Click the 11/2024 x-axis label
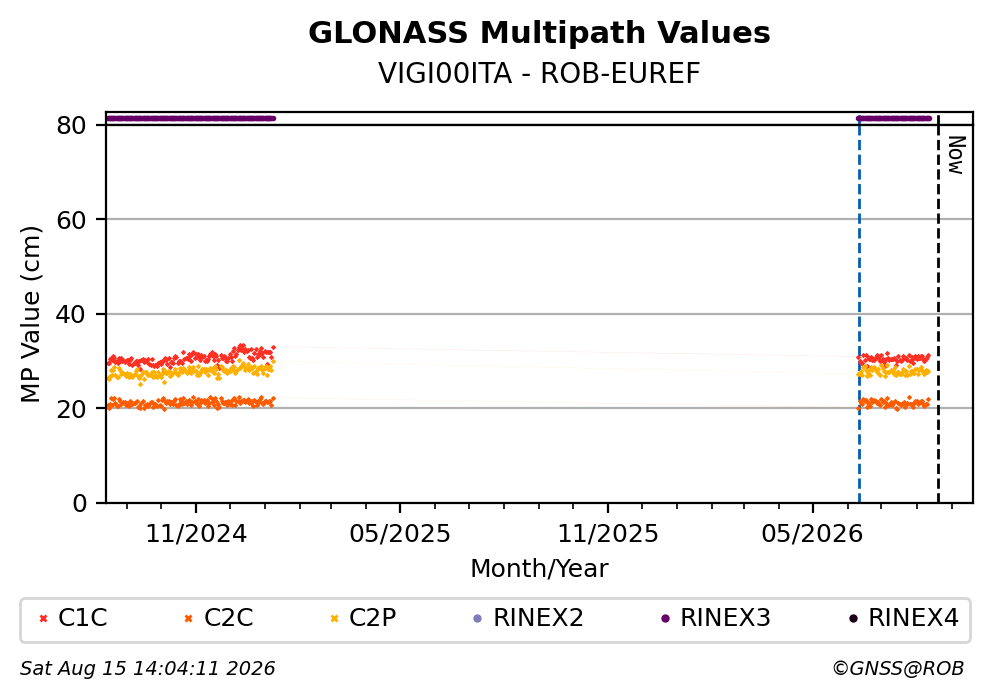 (x=196, y=535)
